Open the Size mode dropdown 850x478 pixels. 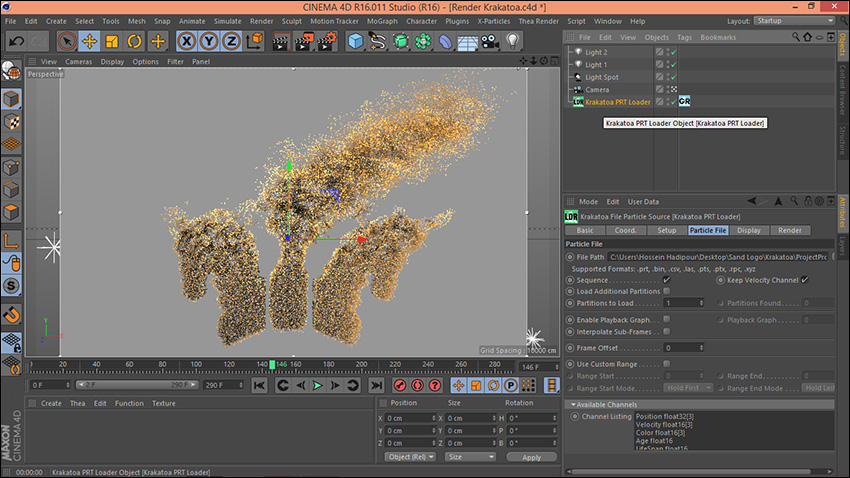point(470,457)
